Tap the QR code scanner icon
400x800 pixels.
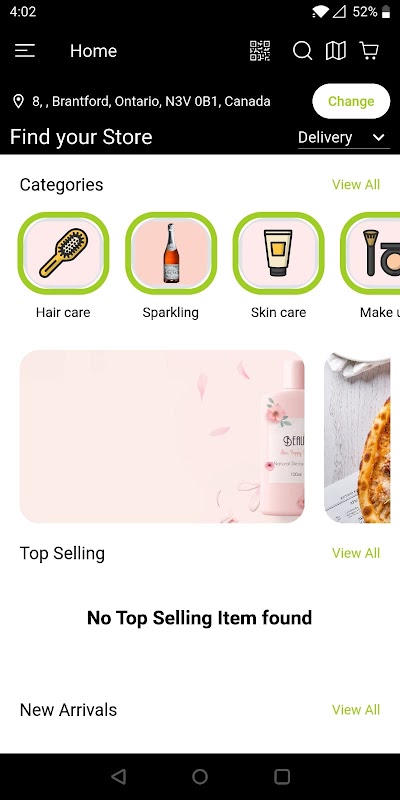260,51
